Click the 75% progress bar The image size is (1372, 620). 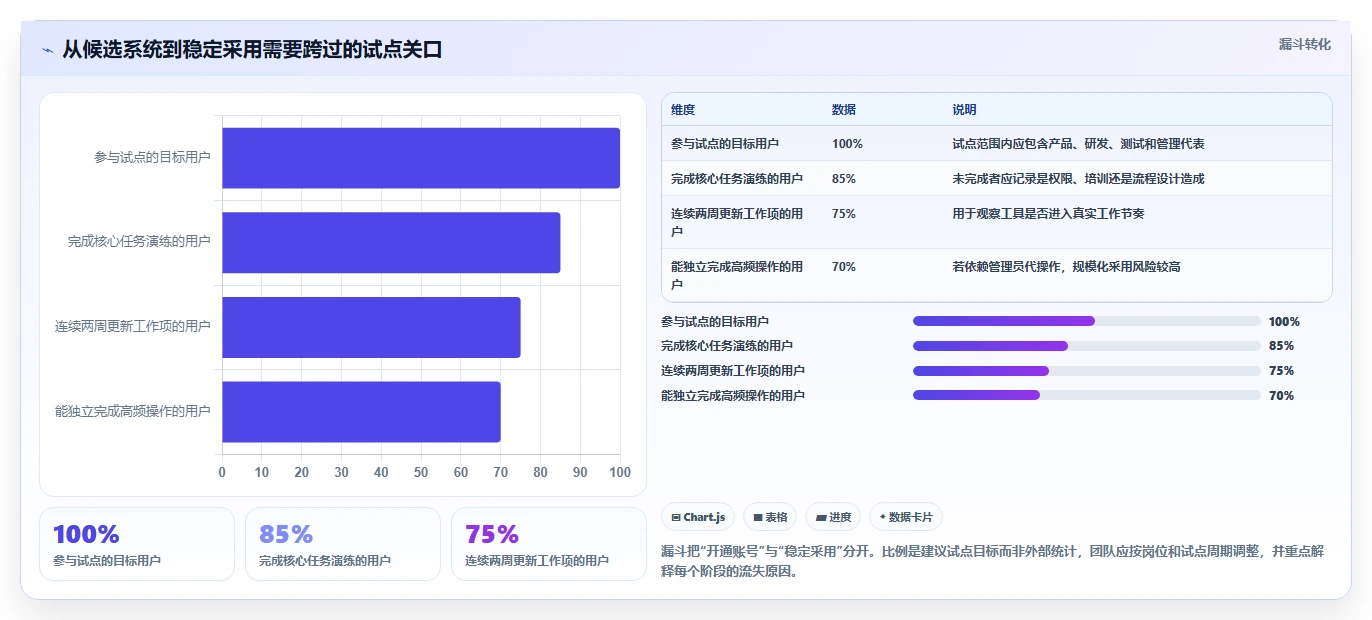[1086, 370]
